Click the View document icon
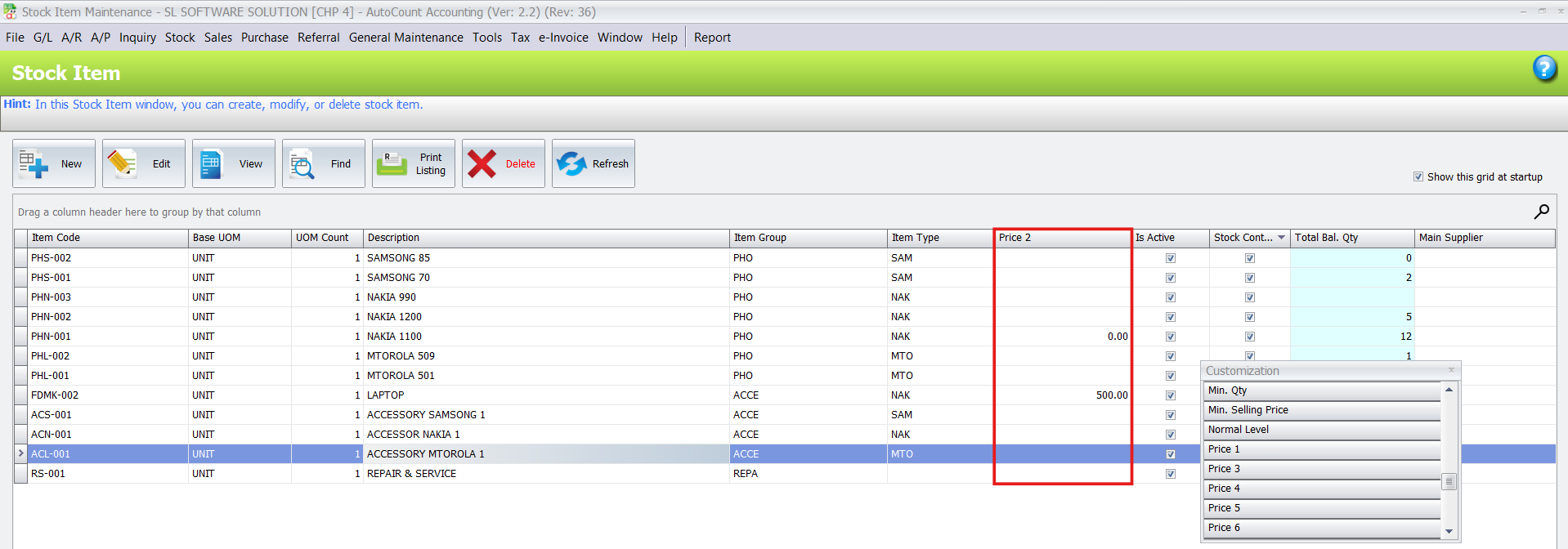The width and height of the screenshot is (1568, 549). tap(211, 163)
